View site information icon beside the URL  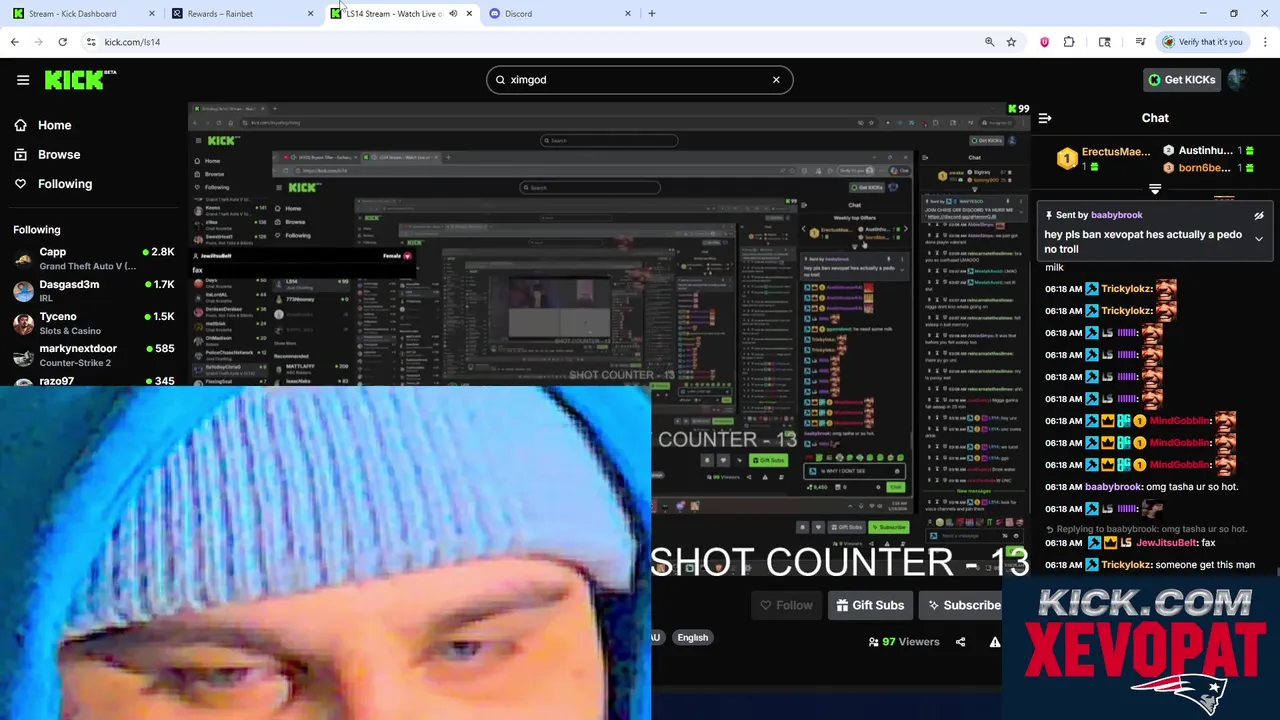click(x=90, y=42)
